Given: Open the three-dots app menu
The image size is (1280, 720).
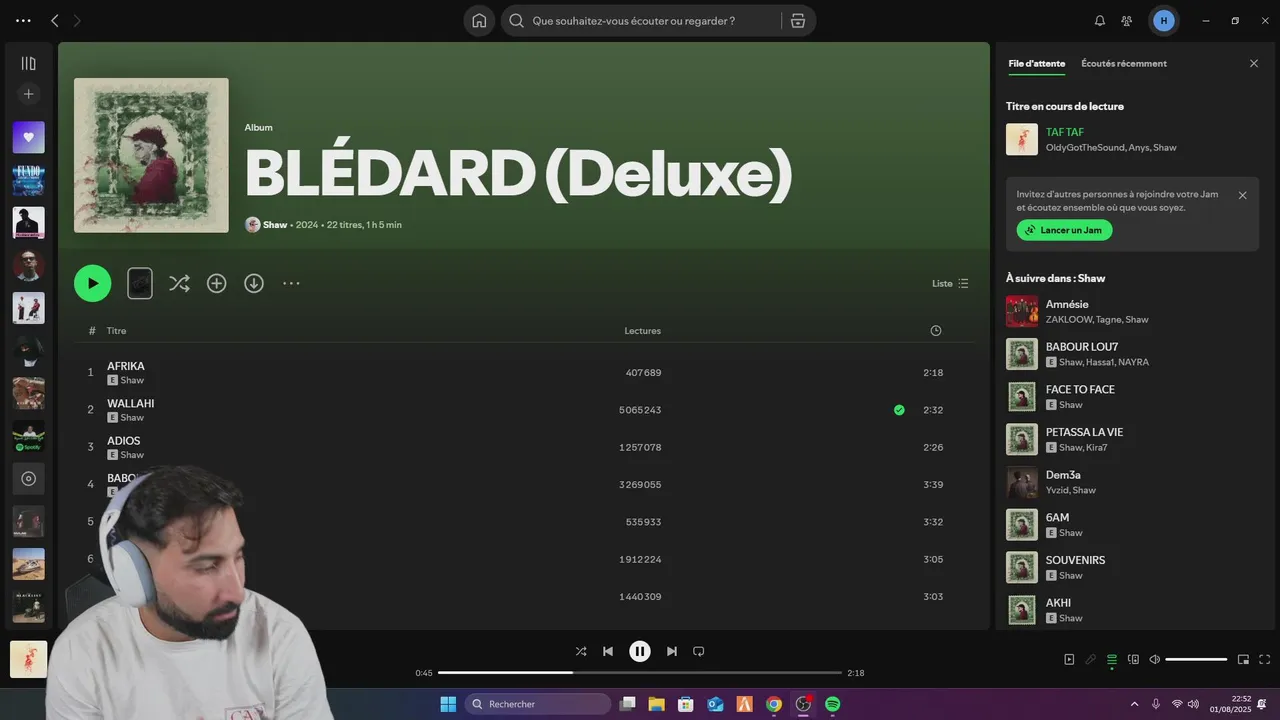Looking at the screenshot, I should [23, 20].
